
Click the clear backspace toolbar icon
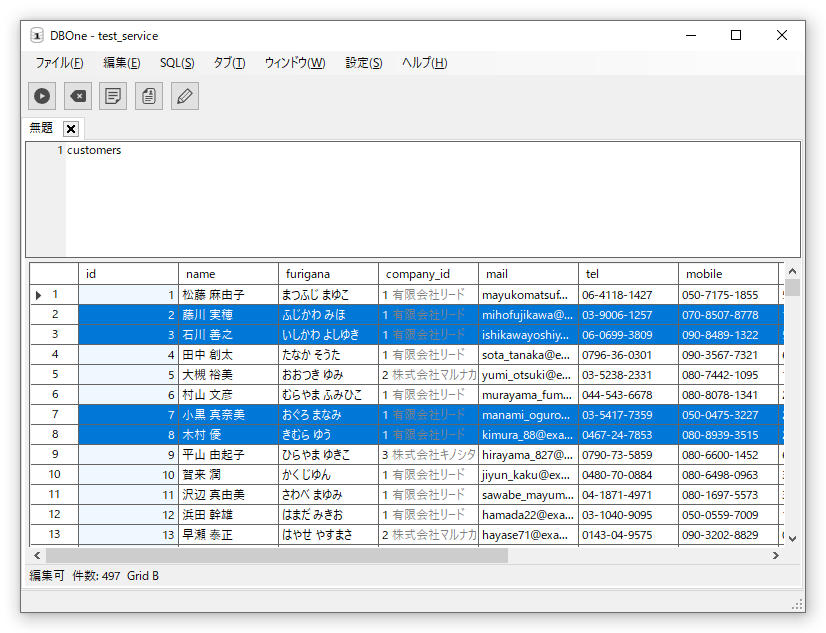78,96
